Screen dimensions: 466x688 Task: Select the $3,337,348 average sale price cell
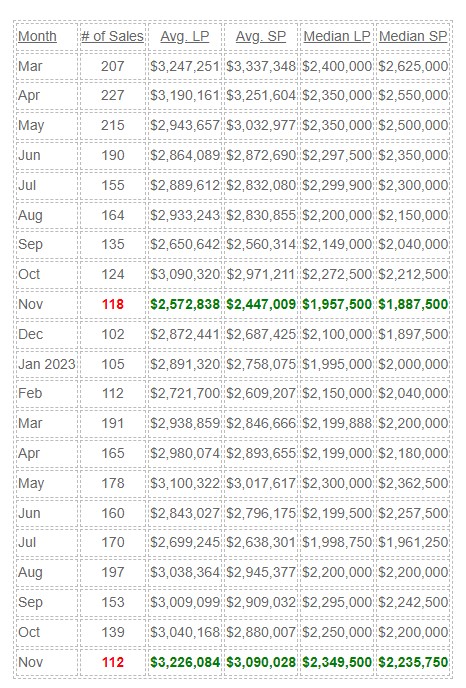[x=261, y=66]
